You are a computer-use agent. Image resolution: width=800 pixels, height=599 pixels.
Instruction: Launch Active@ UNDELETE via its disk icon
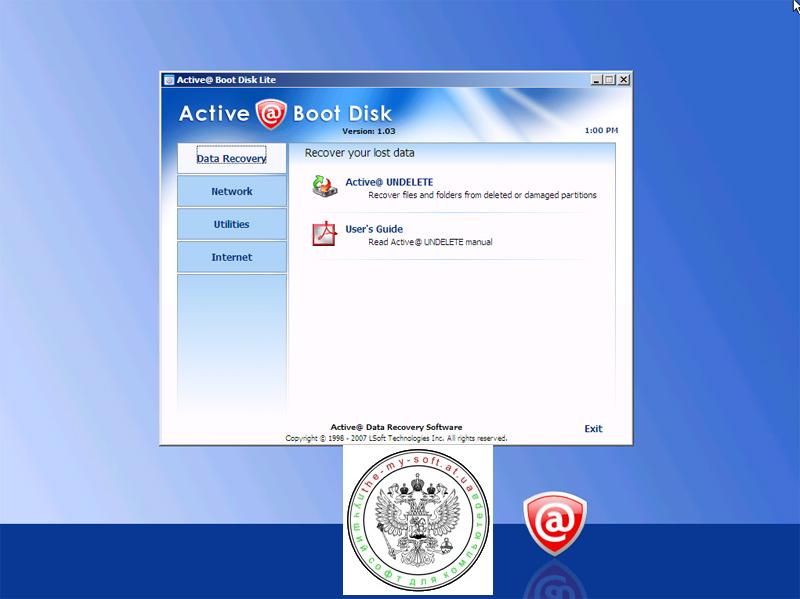(x=323, y=187)
